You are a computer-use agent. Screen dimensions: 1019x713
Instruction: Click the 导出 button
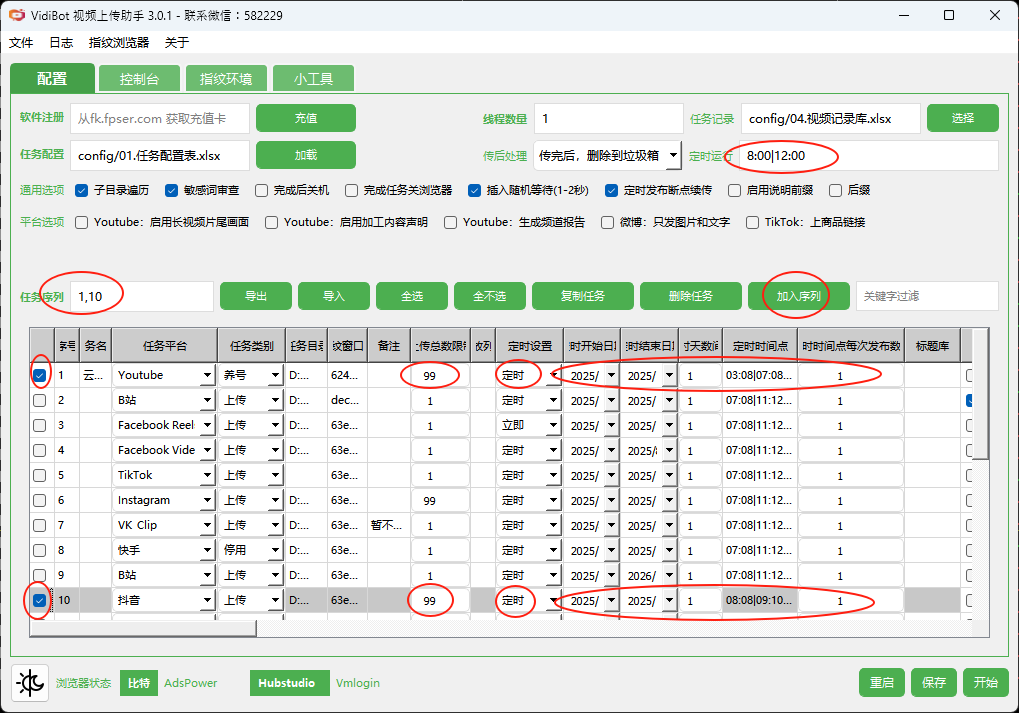click(x=256, y=296)
